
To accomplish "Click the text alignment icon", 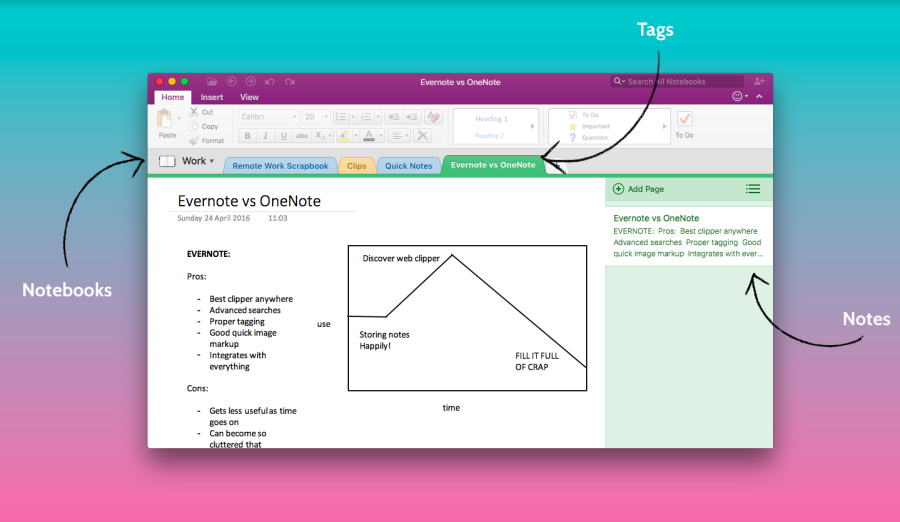I will 396,136.
